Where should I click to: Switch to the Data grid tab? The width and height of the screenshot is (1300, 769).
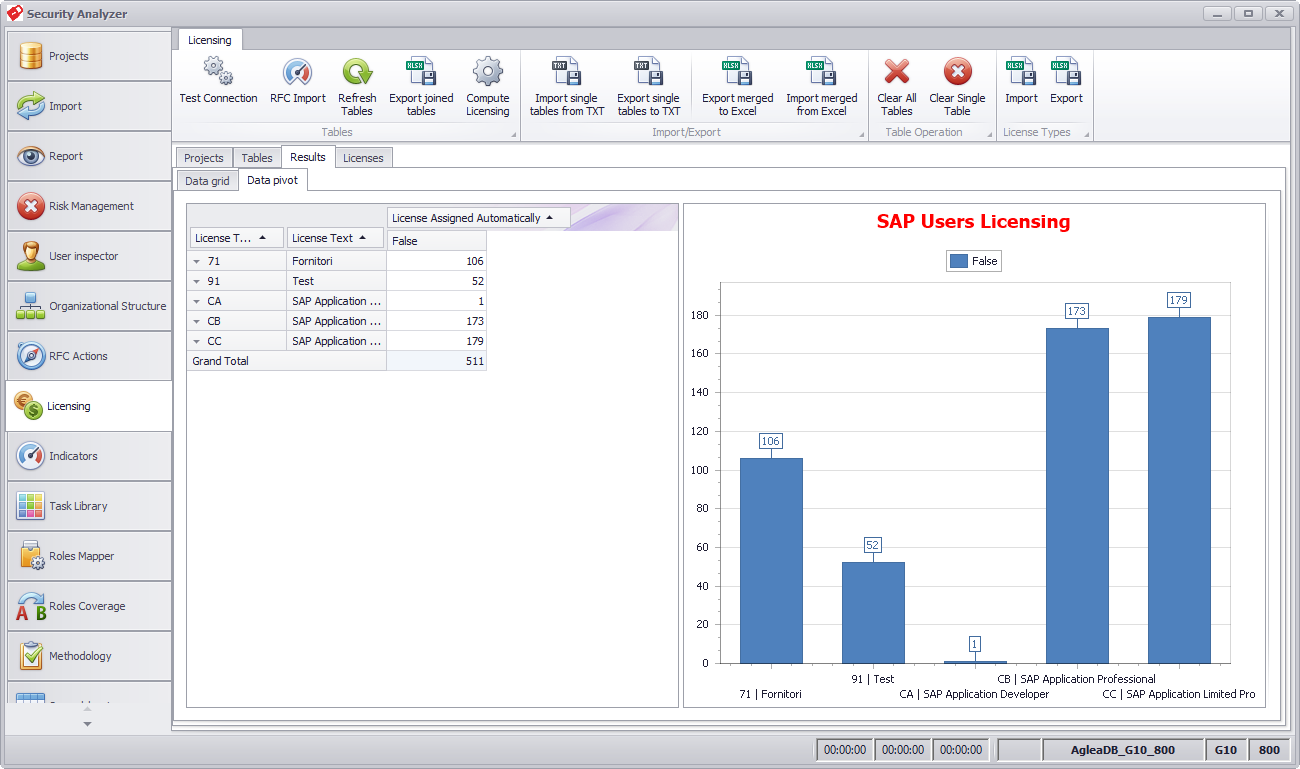207,181
